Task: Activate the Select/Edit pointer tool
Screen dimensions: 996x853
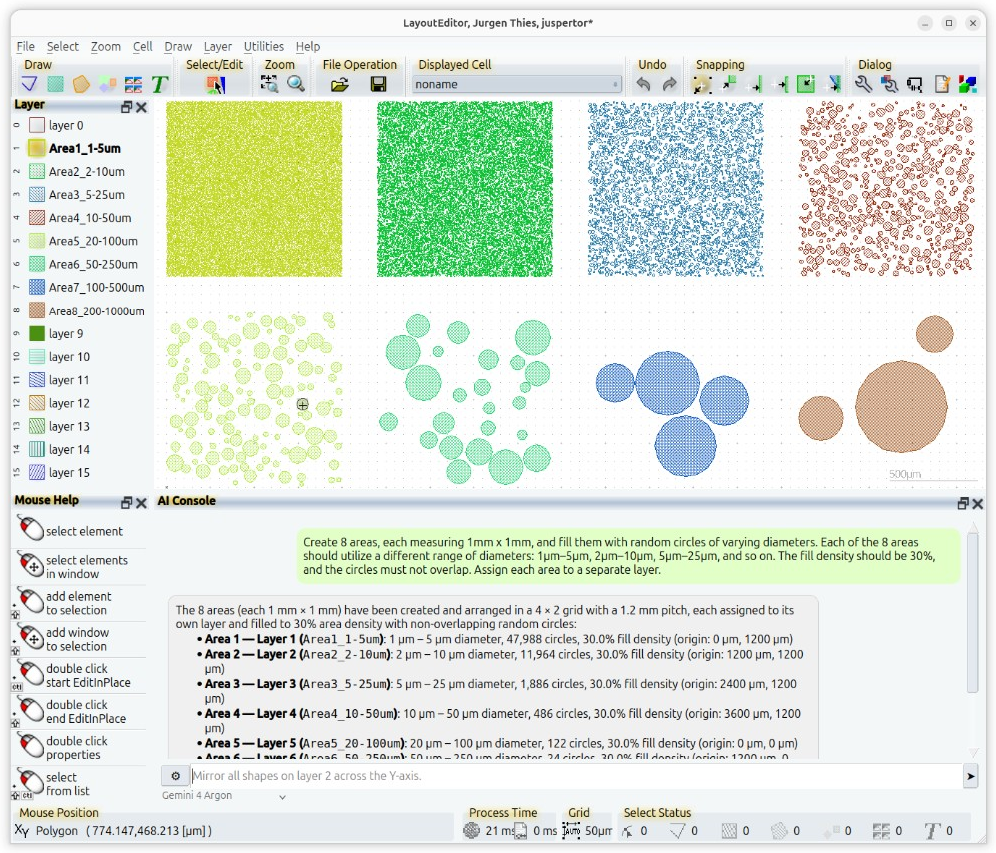Action: 215,84
